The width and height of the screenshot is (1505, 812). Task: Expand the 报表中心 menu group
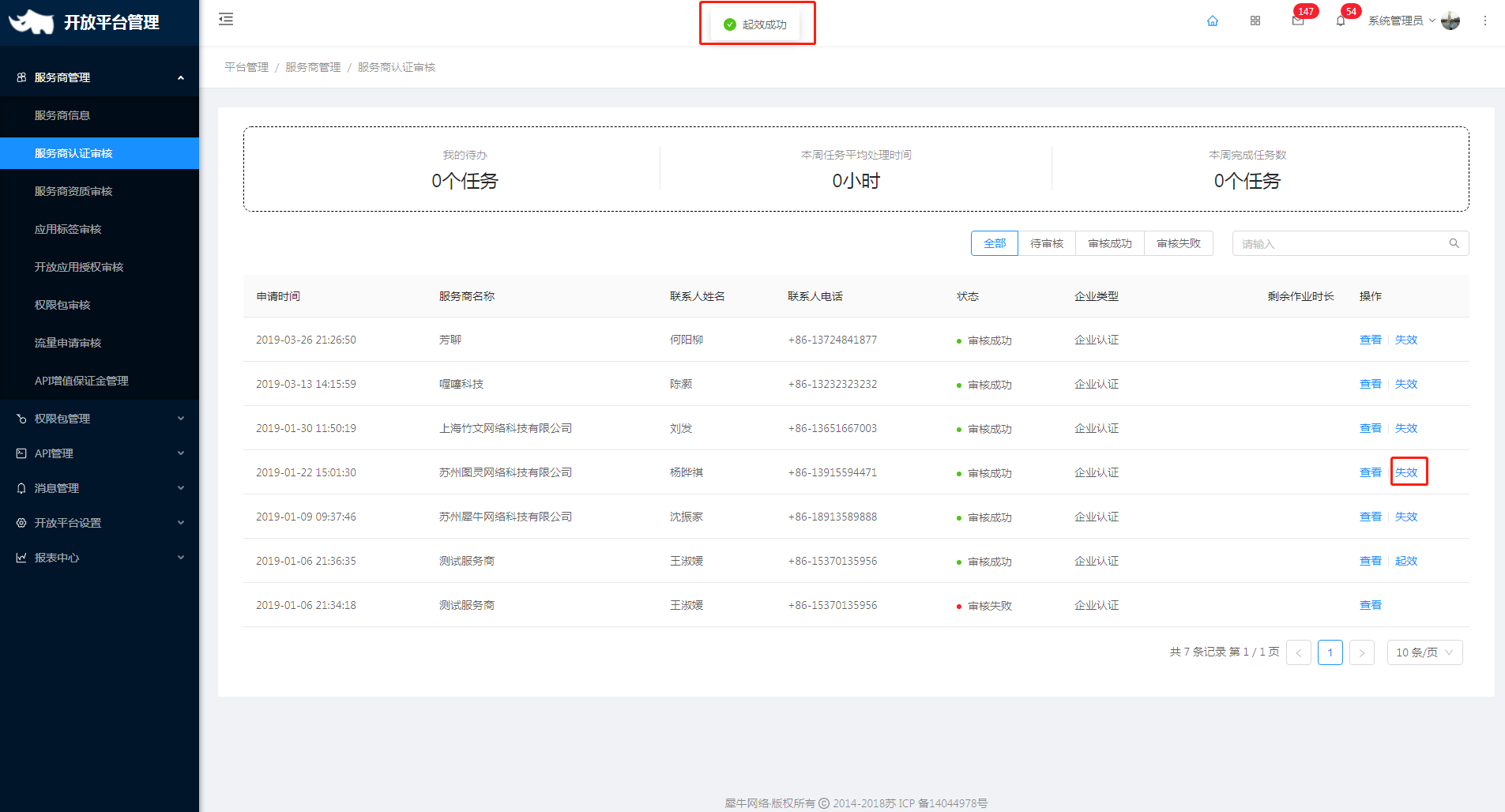181,558
